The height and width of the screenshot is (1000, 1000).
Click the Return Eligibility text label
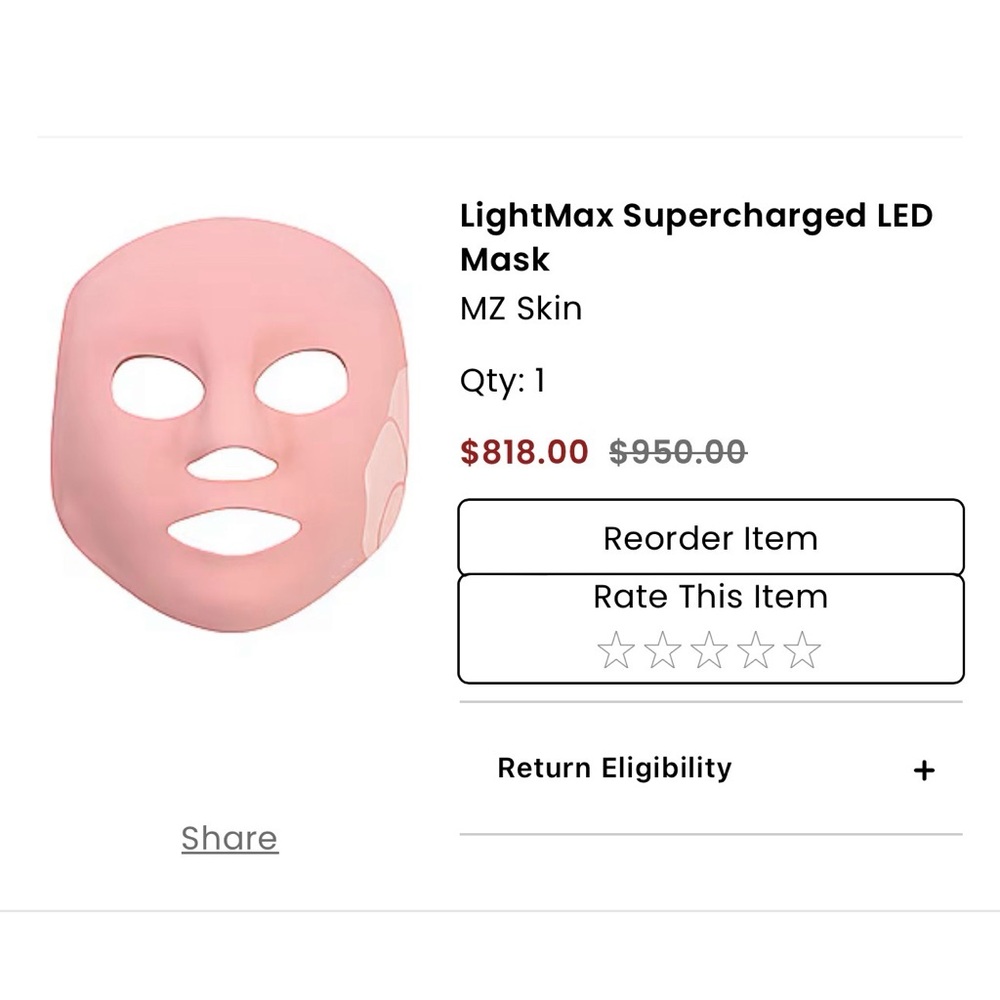point(613,768)
